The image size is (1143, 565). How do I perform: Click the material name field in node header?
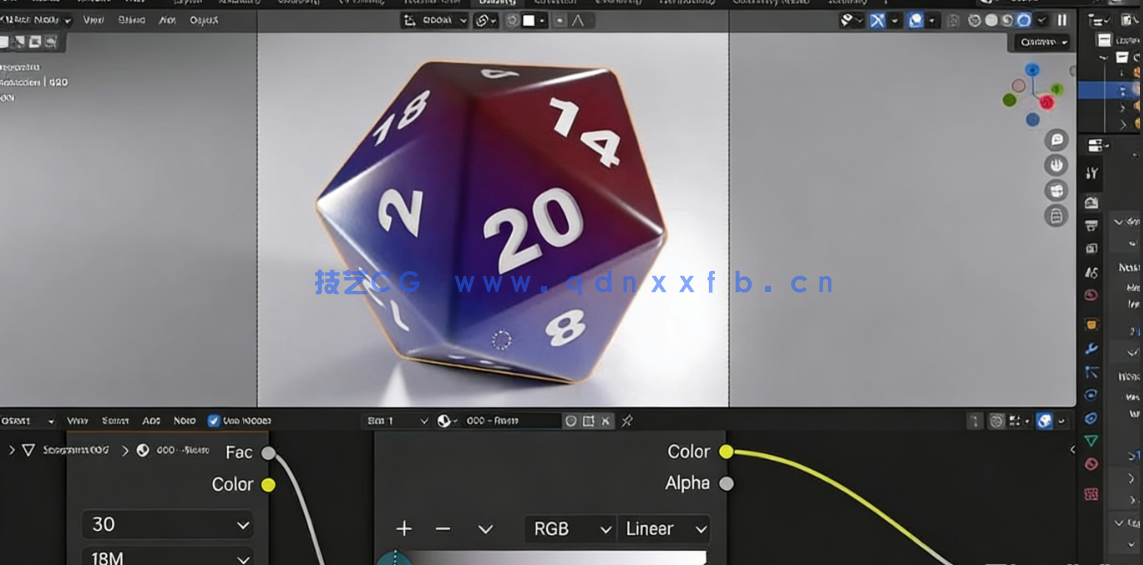(512, 421)
